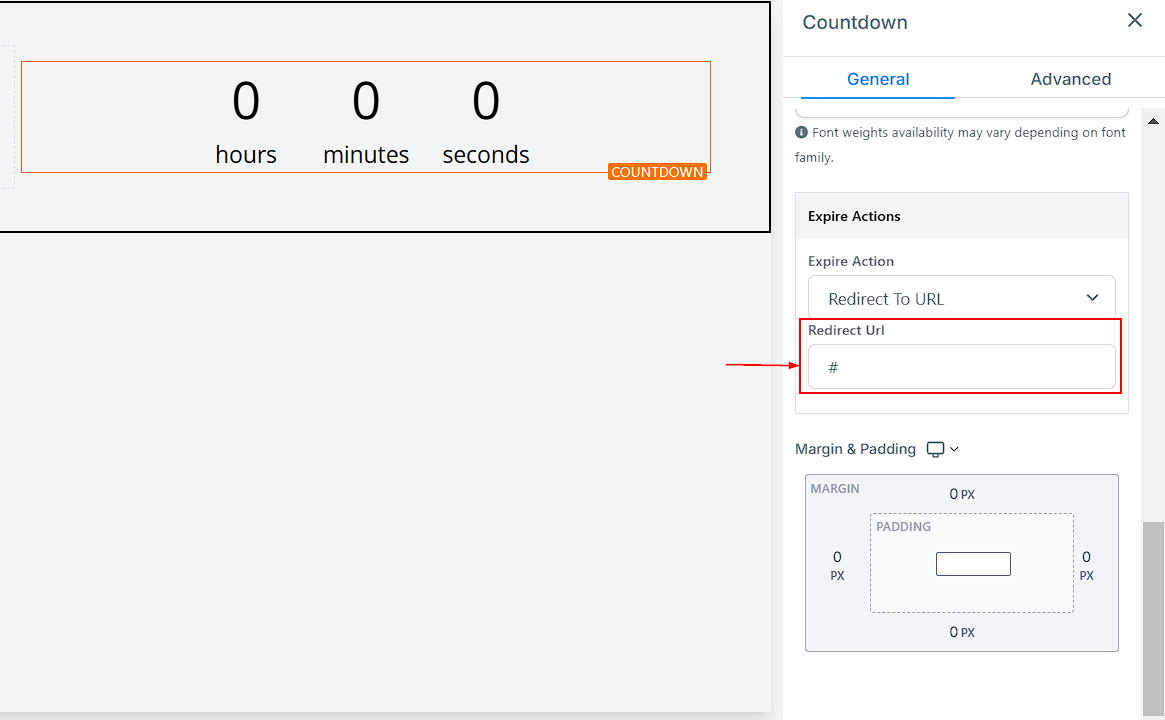
Task: Expand the responsive device chevron
Action: coord(954,449)
